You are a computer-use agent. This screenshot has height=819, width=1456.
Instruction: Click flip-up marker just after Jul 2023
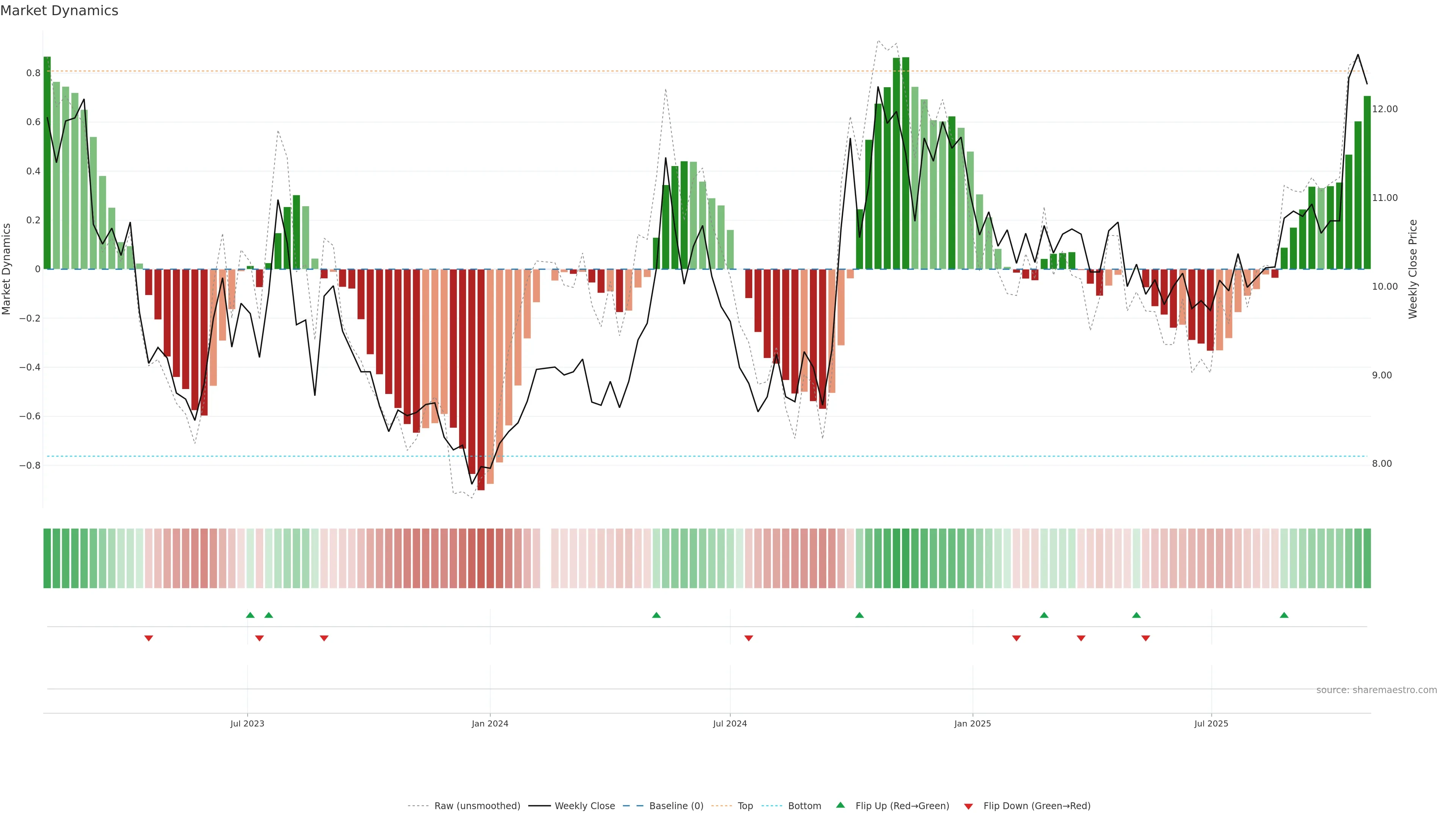pyautogui.click(x=250, y=615)
